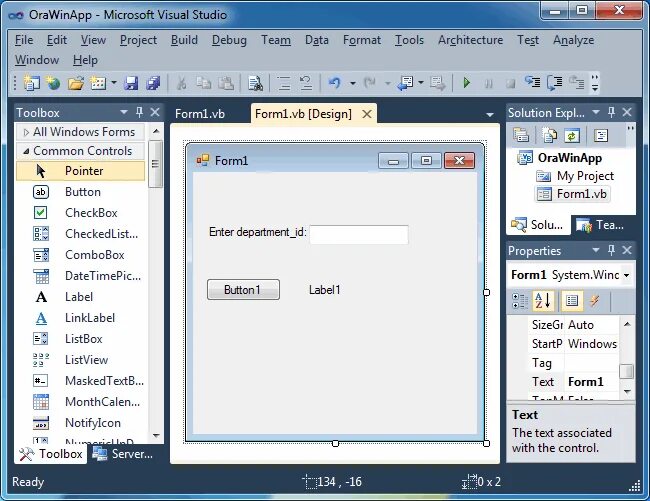Click the Redo arrow icon

(x=369, y=83)
